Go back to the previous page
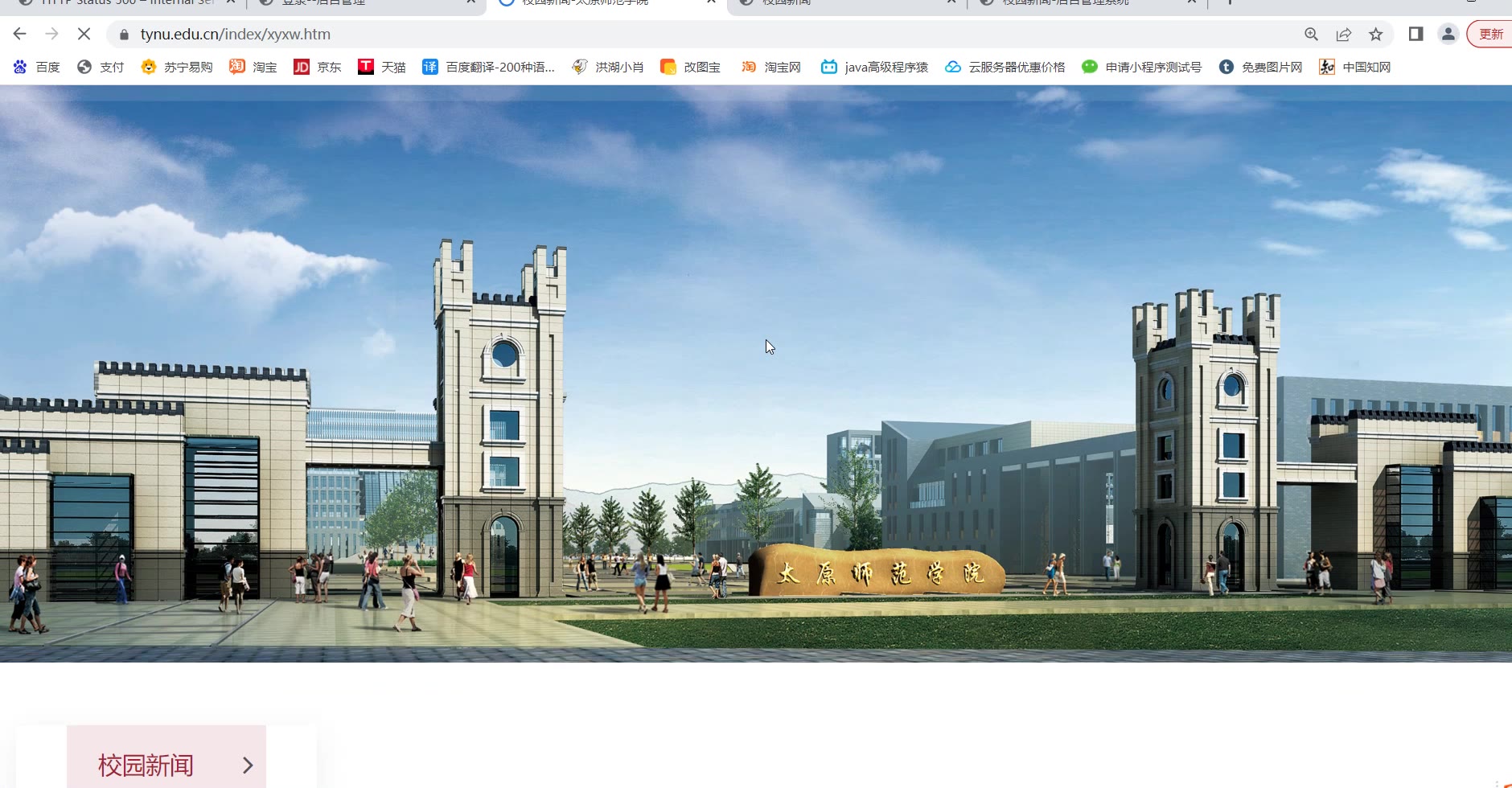1512x788 pixels. [20, 34]
